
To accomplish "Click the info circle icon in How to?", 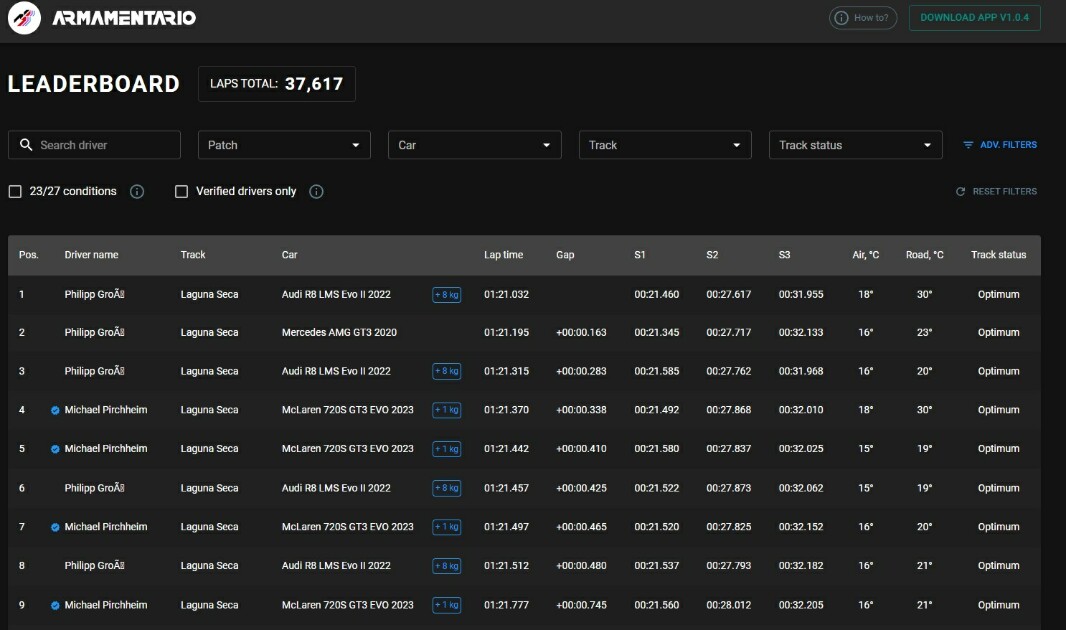I will [841, 18].
